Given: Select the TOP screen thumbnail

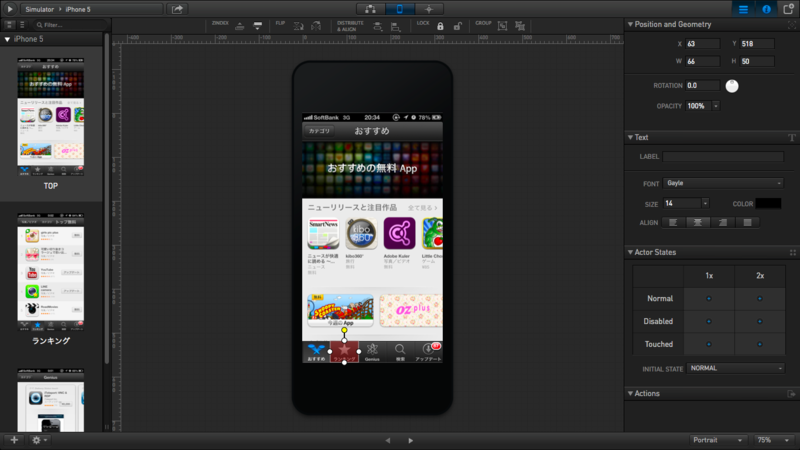Looking at the screenshot, I should 51,117.
